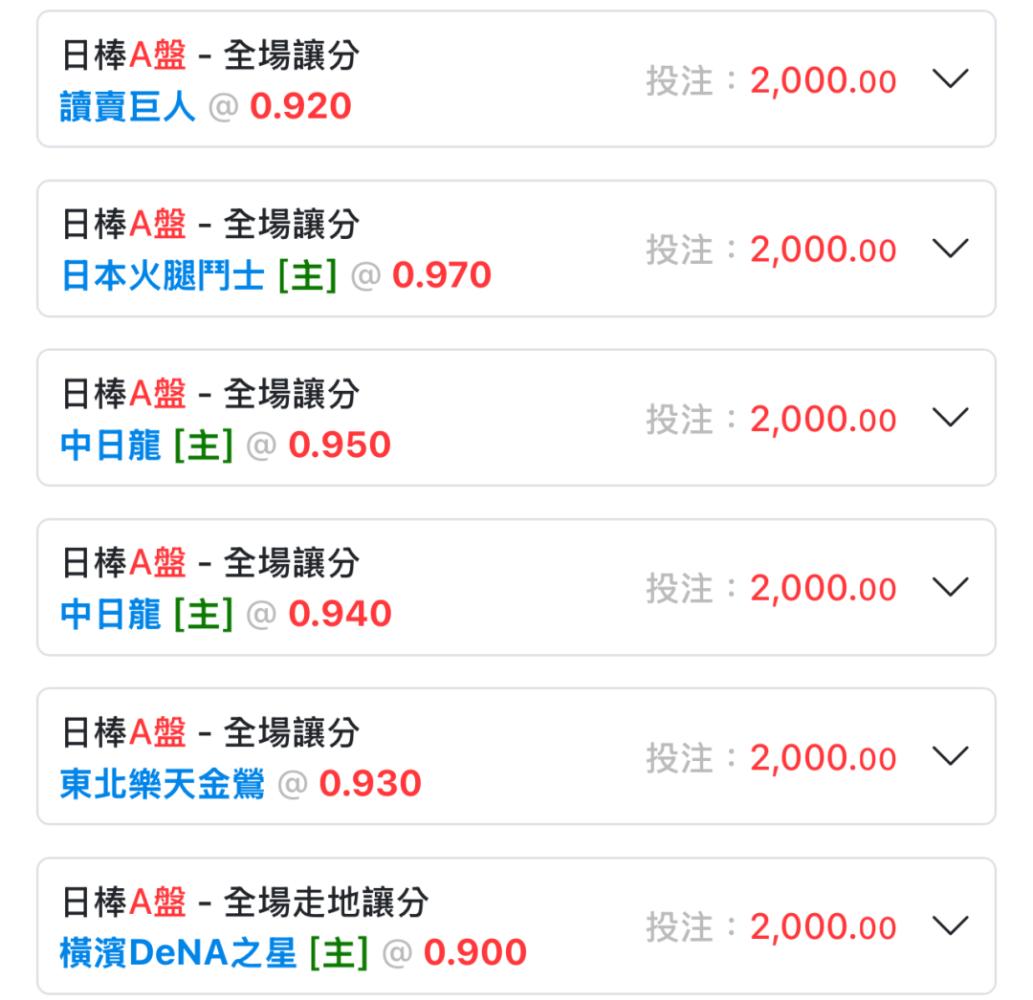The height and width of the screenshot is (1000, 1033).
Task: Expand the 中日龍 0.950 bet chevron
Action: pos(950,418)
